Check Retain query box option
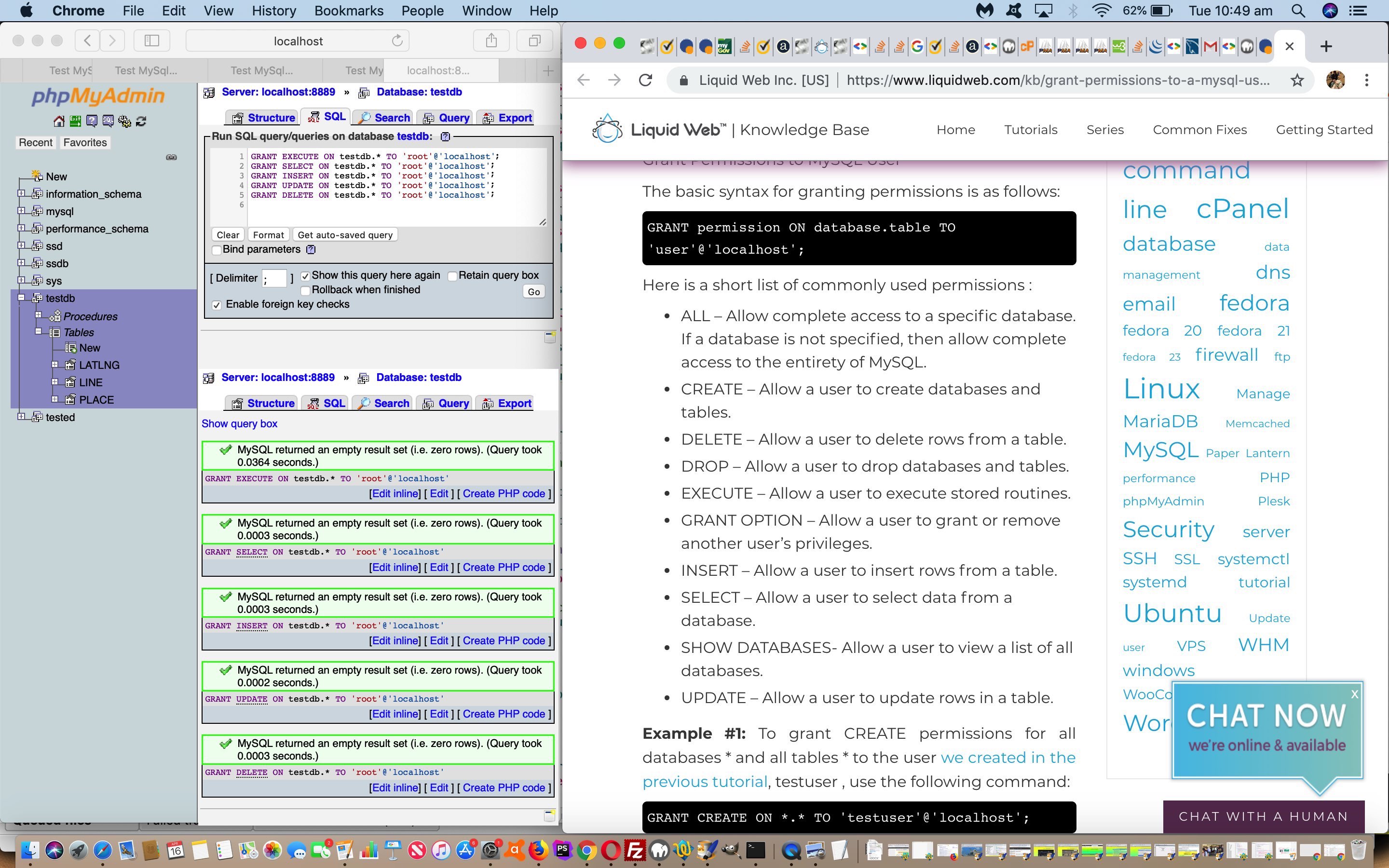 click(452, 276)
